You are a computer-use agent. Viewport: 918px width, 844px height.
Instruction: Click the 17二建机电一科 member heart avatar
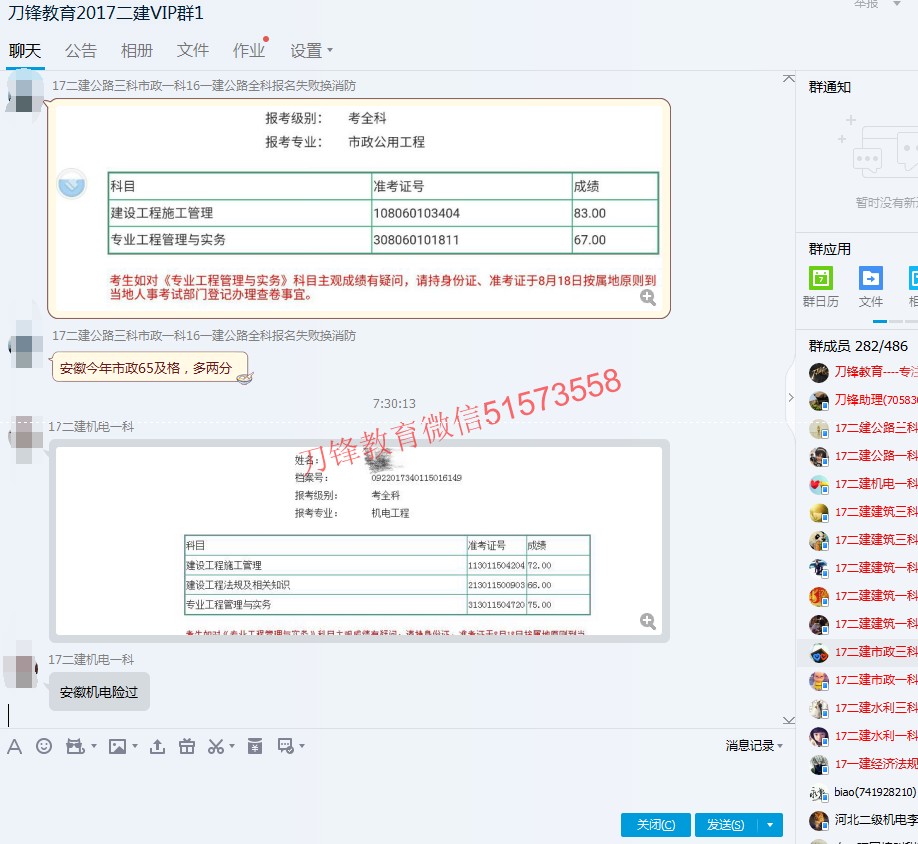pyautogui.click(x=818, y=485)
